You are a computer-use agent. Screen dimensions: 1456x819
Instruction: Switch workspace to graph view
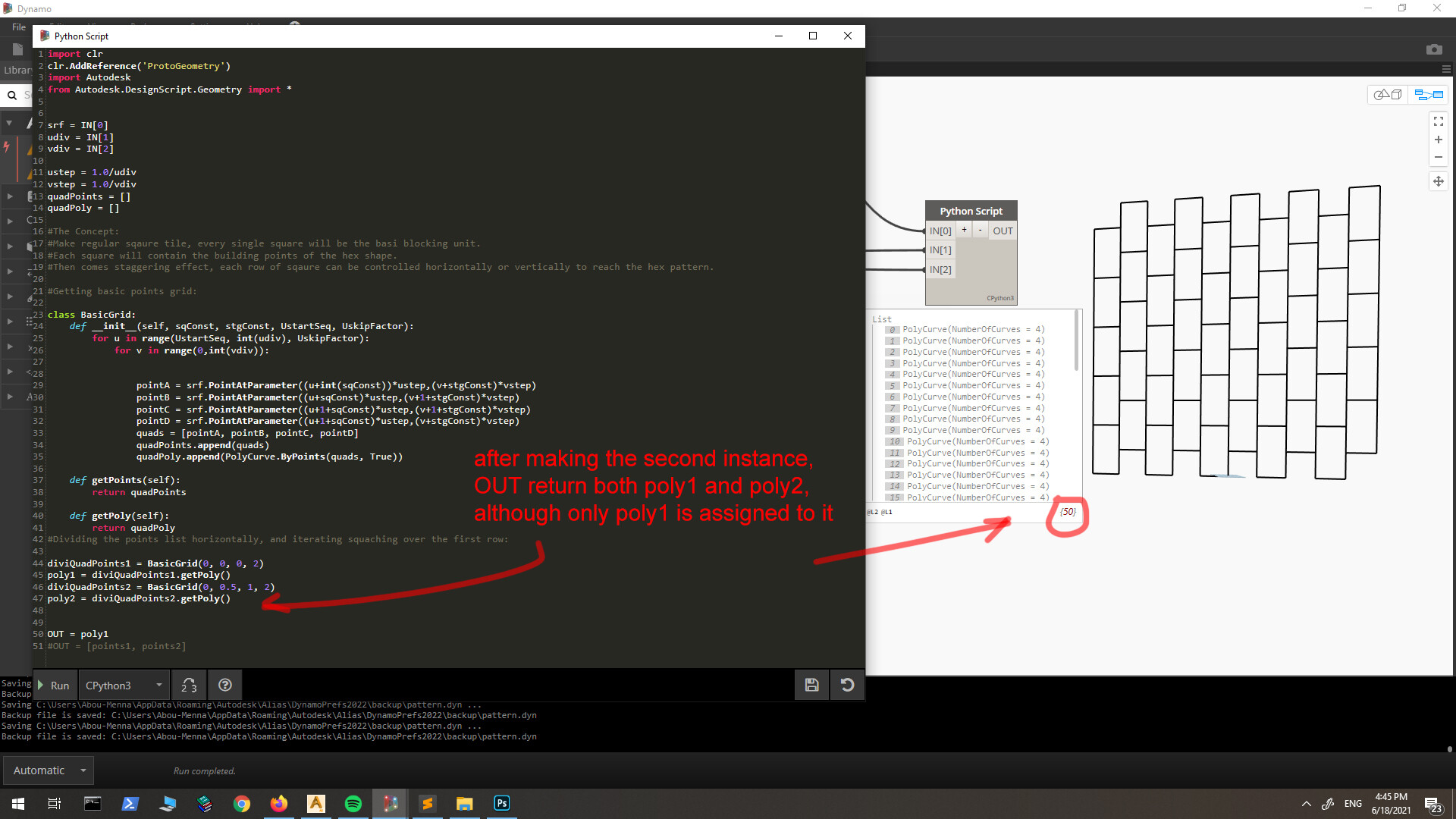tap(1427, 95)
